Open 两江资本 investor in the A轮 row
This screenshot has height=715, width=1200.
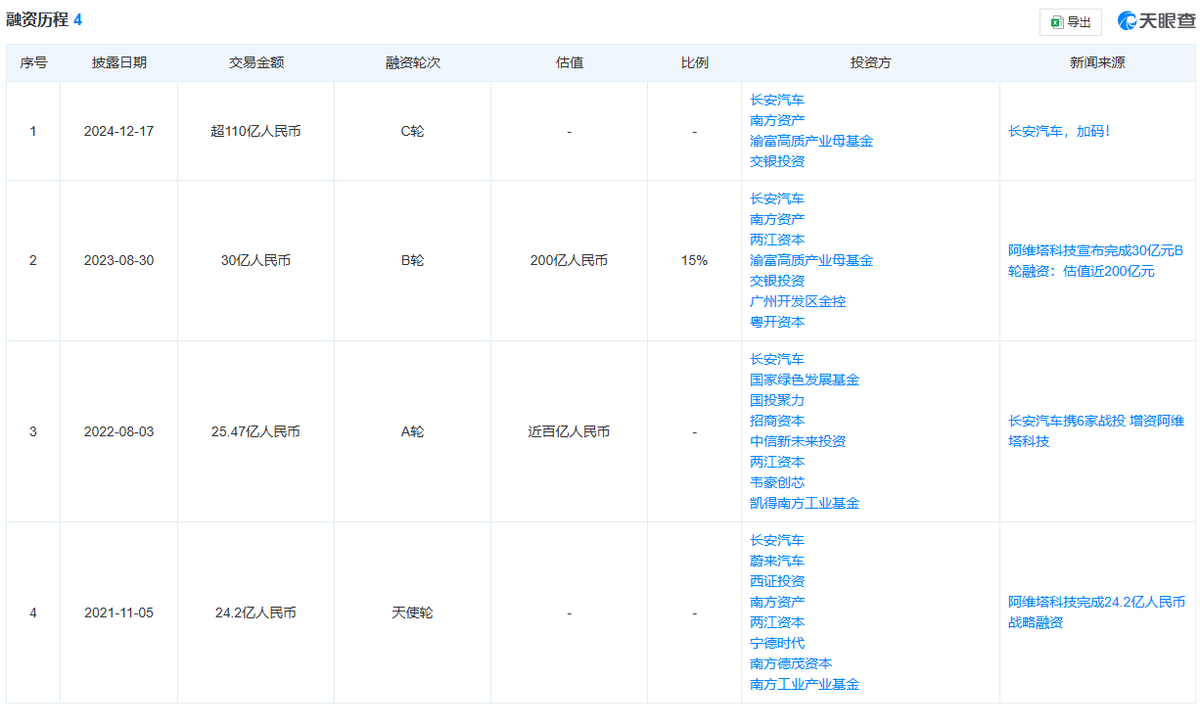pos(777,462)
